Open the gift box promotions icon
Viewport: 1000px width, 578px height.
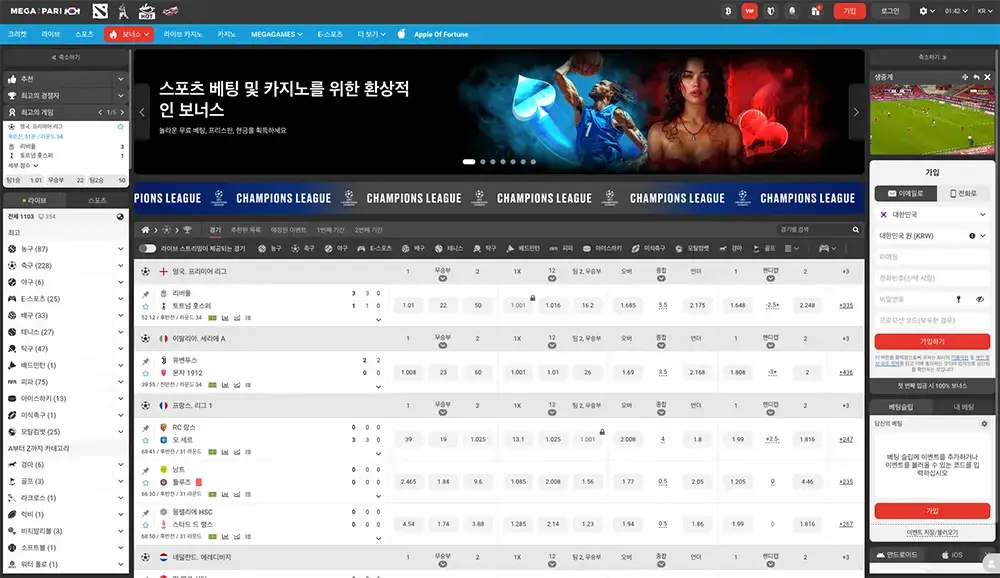coord(815,11)
